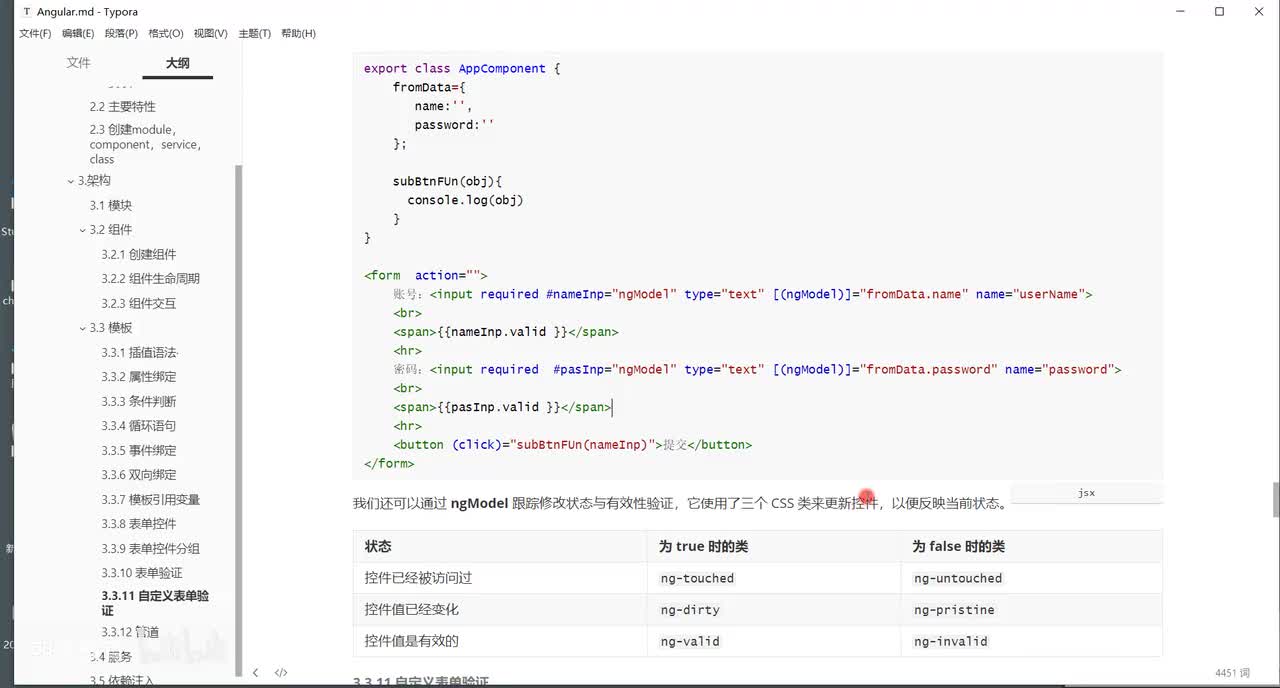Open the 主题(T) menu
Viewport: 1280px width, 688px height.
pyautogui.click(x=255, y=33)
